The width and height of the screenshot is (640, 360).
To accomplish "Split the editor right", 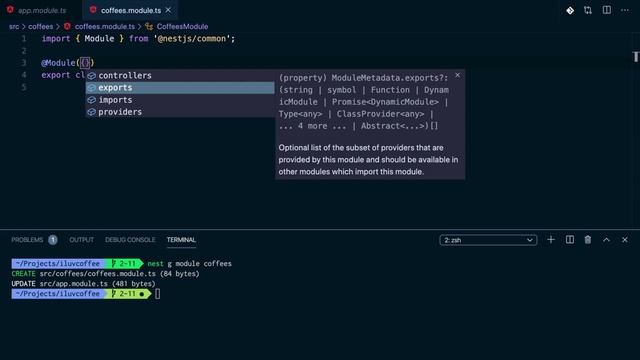I will (607, 10).
